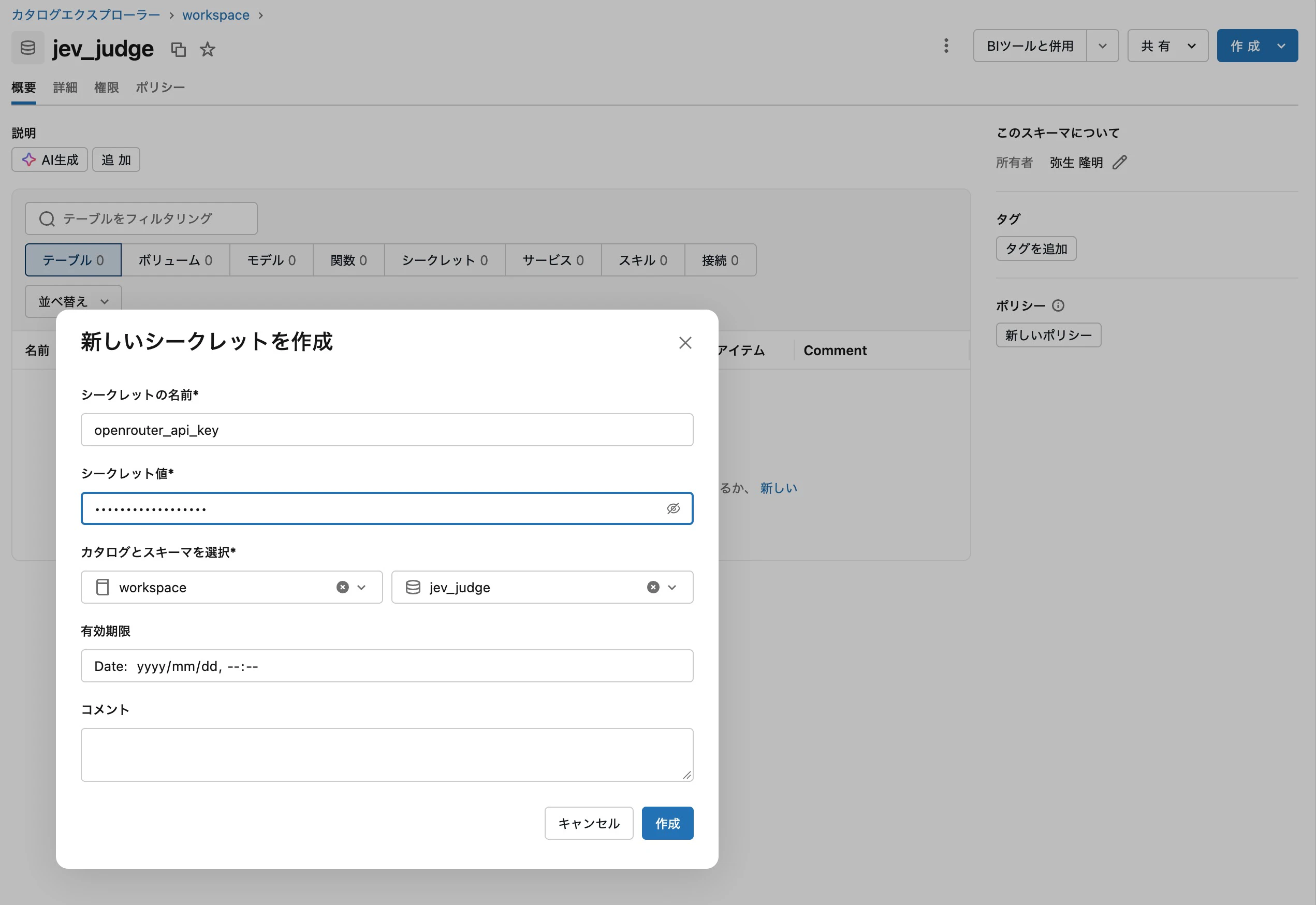This screenshot has height=905, width=1316.
Task: Star jev_judge as a favorite
Action: pyautogui.click(x=208, y=49)
